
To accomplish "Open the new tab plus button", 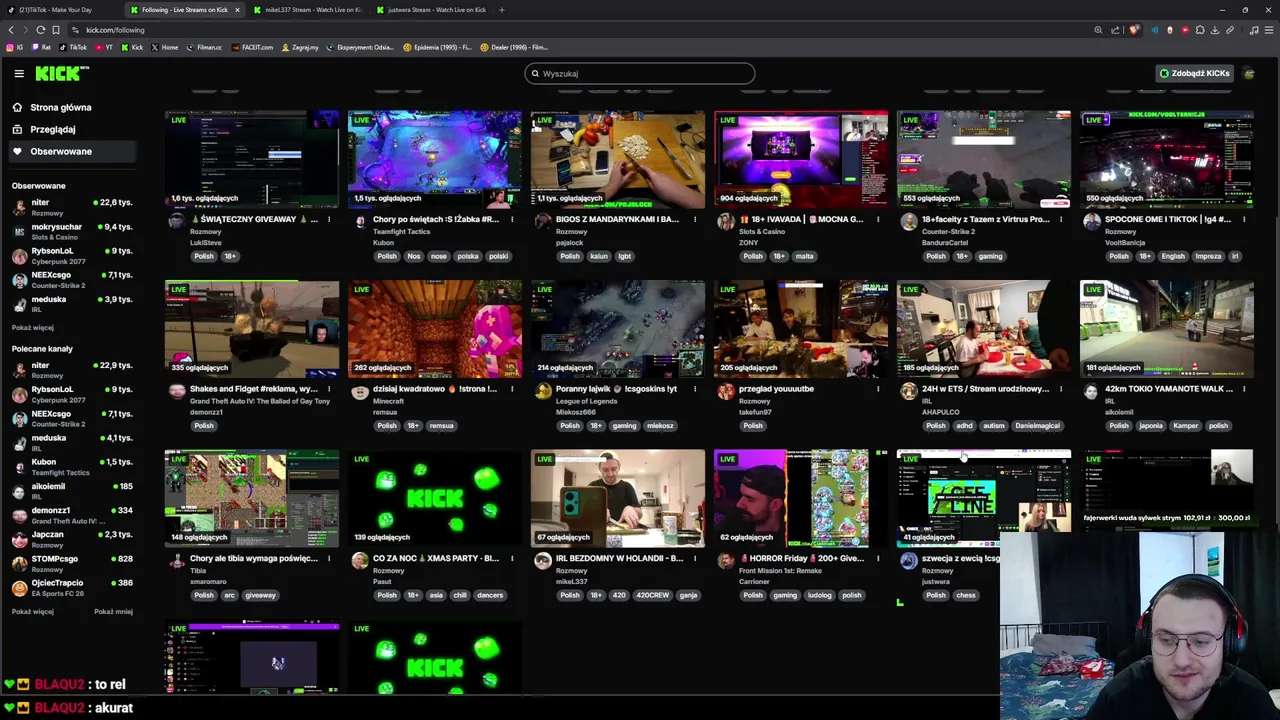I will coord(501,10).
